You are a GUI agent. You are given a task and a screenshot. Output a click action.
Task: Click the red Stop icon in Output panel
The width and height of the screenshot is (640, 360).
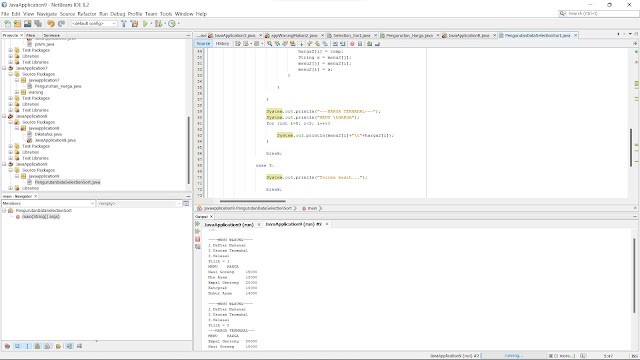(x=198, y=239)
